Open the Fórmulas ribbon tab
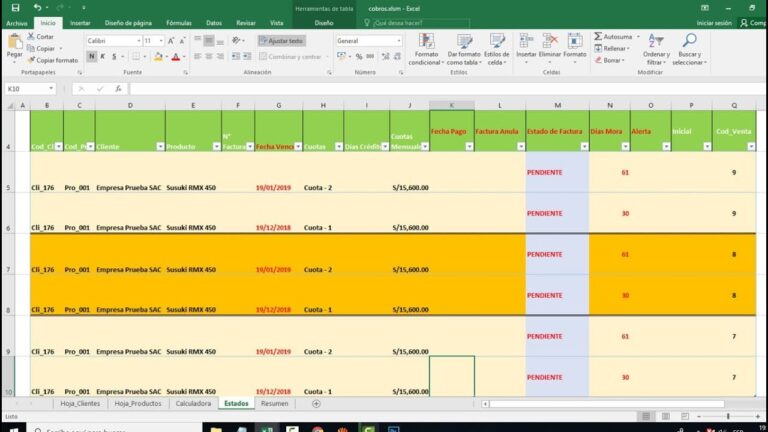Viewport: 768px width, 432px height. [179, 23]
